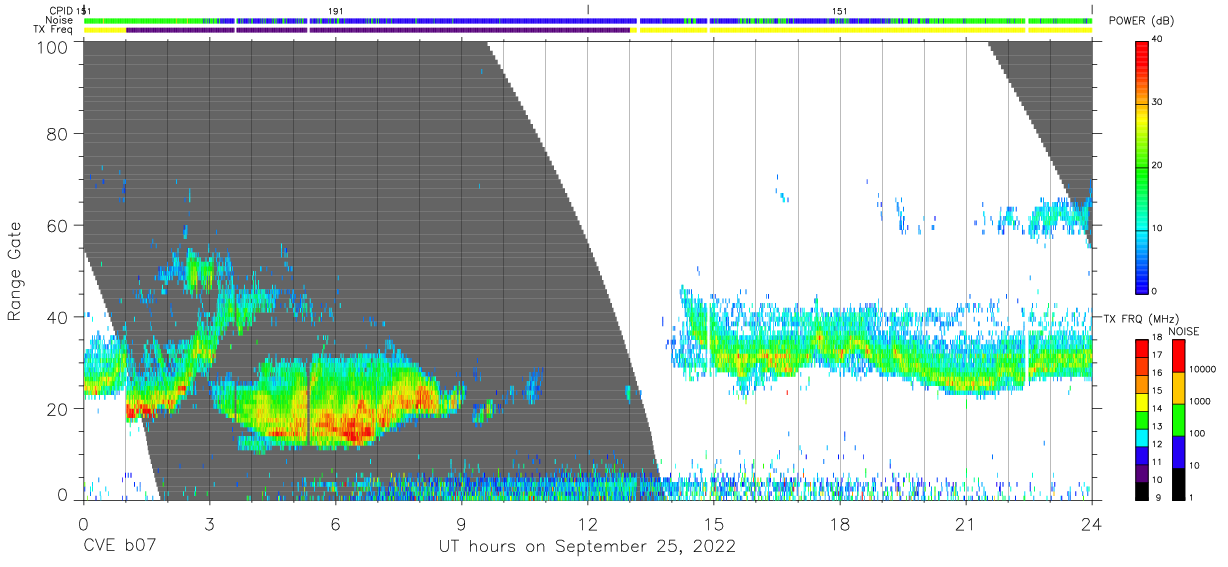Click the '3' tick on UT hours axis
Screen dimensions: 1228x567
tap(210, 524)
